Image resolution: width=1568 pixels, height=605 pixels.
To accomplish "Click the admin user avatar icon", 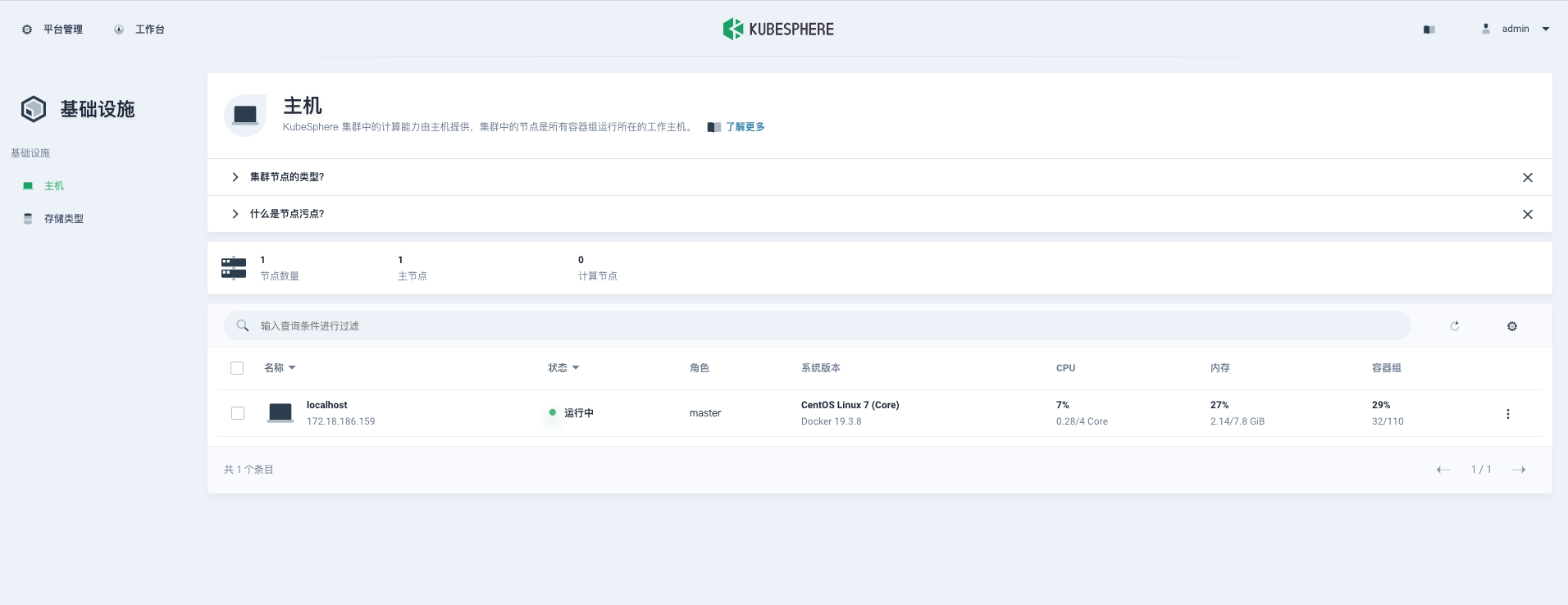I will [1486, 29].
